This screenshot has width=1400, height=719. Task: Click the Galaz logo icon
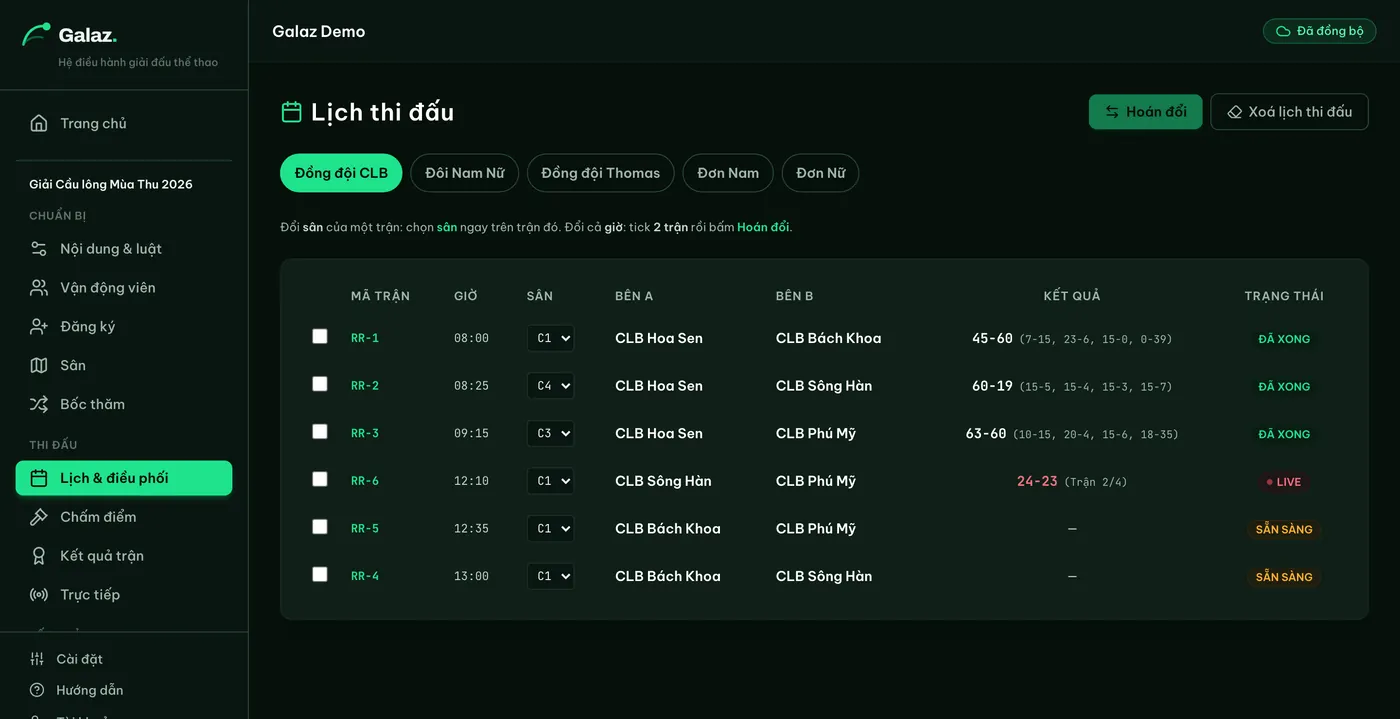click(x=37, y=35)
